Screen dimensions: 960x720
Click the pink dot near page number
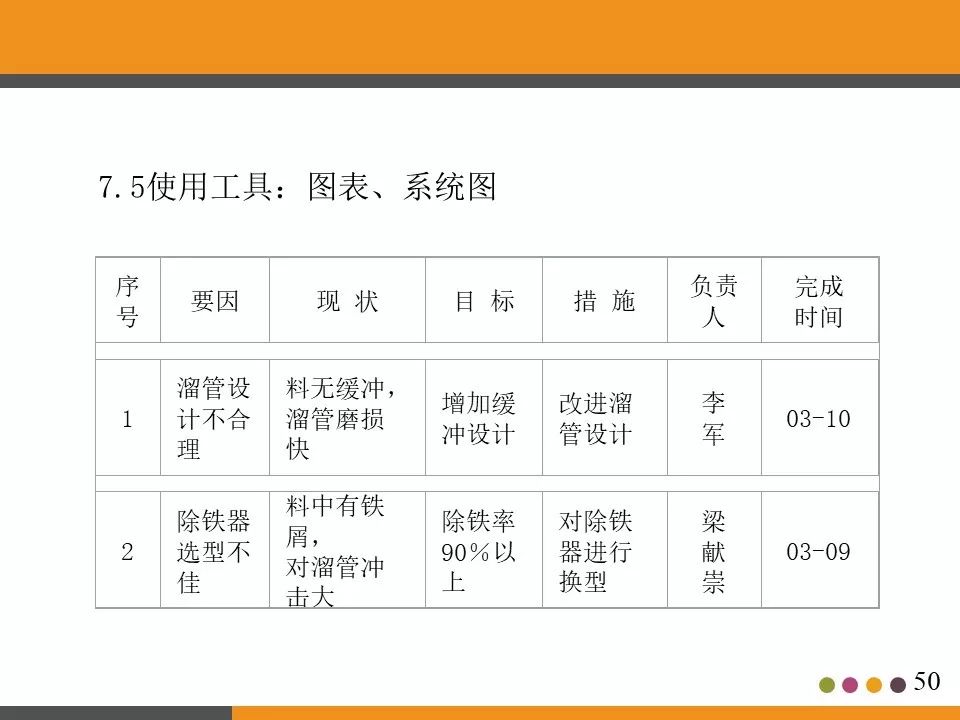tap(849, 685)
